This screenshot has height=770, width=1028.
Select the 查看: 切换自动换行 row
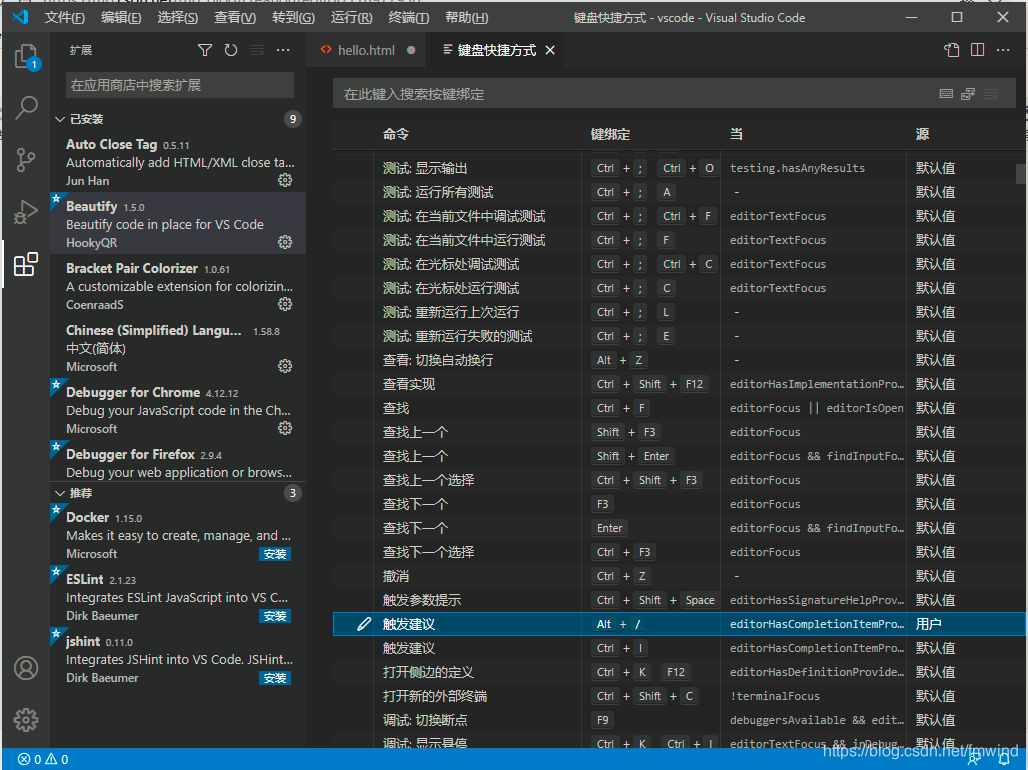[x=679, y=360]
